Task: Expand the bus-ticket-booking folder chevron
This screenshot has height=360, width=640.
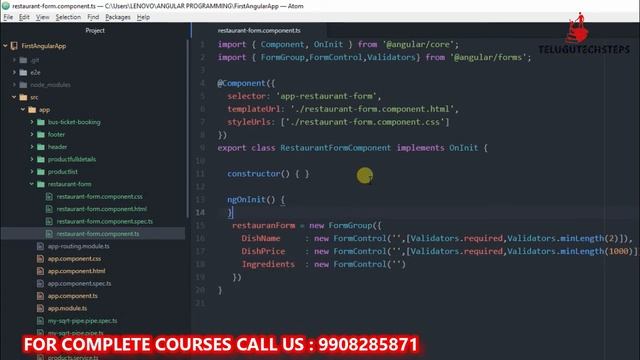Action: [32, 122]
